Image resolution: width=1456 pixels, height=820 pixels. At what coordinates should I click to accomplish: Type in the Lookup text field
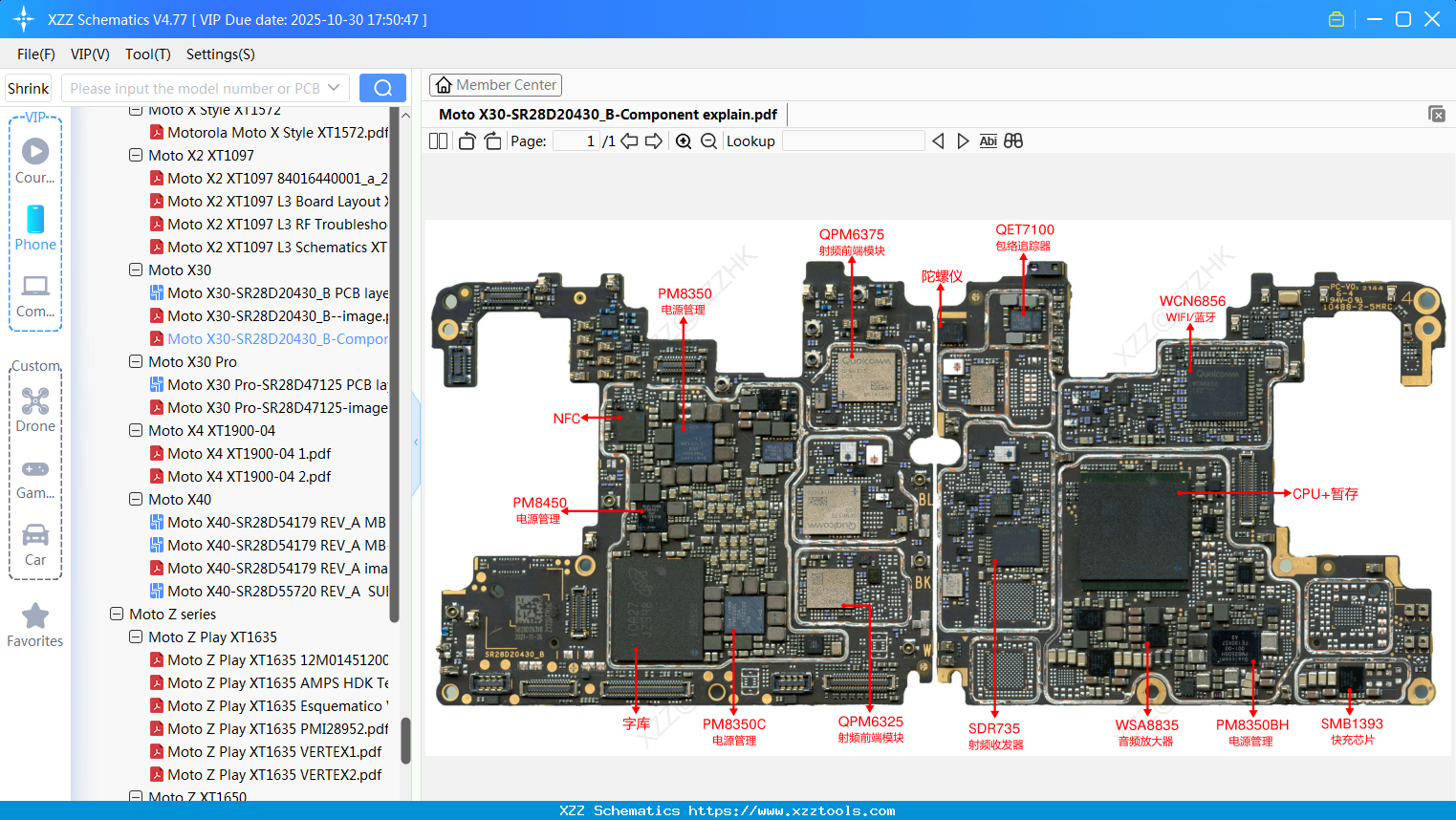(x=854, y=140)
